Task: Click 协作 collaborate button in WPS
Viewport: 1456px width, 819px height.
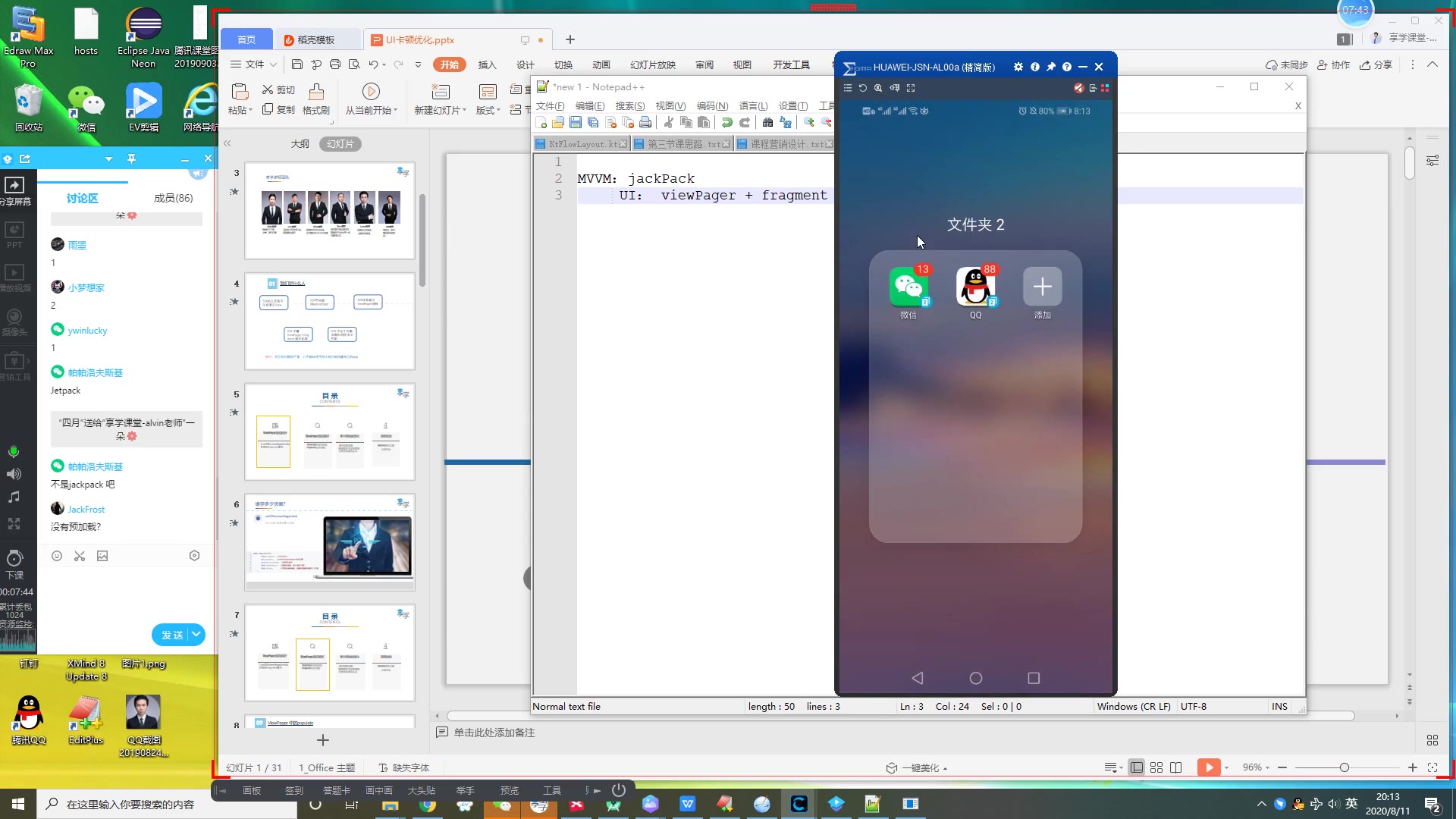Action: (1333, 65)
